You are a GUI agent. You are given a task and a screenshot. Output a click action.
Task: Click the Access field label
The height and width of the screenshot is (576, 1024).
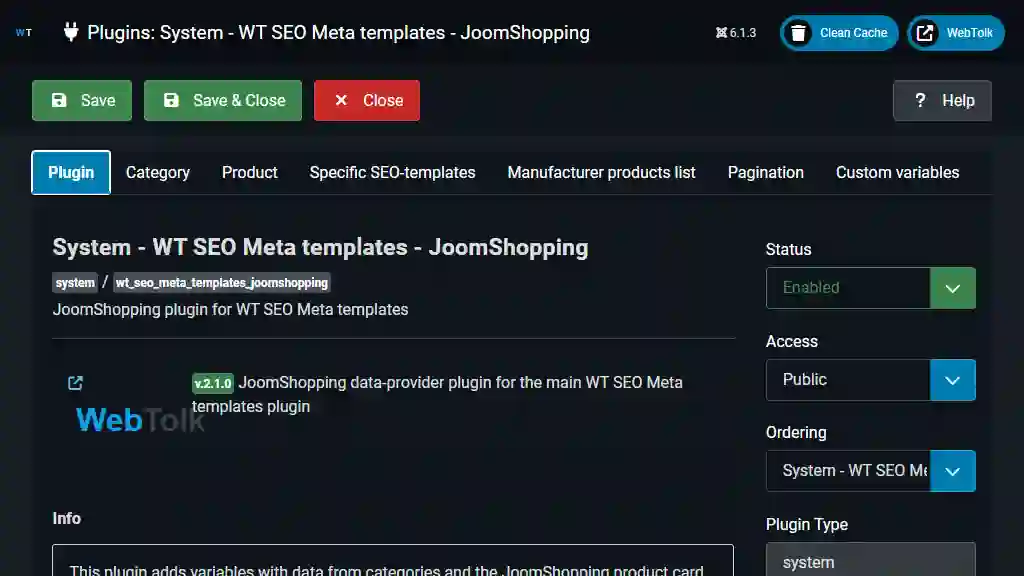pos(792,342)
